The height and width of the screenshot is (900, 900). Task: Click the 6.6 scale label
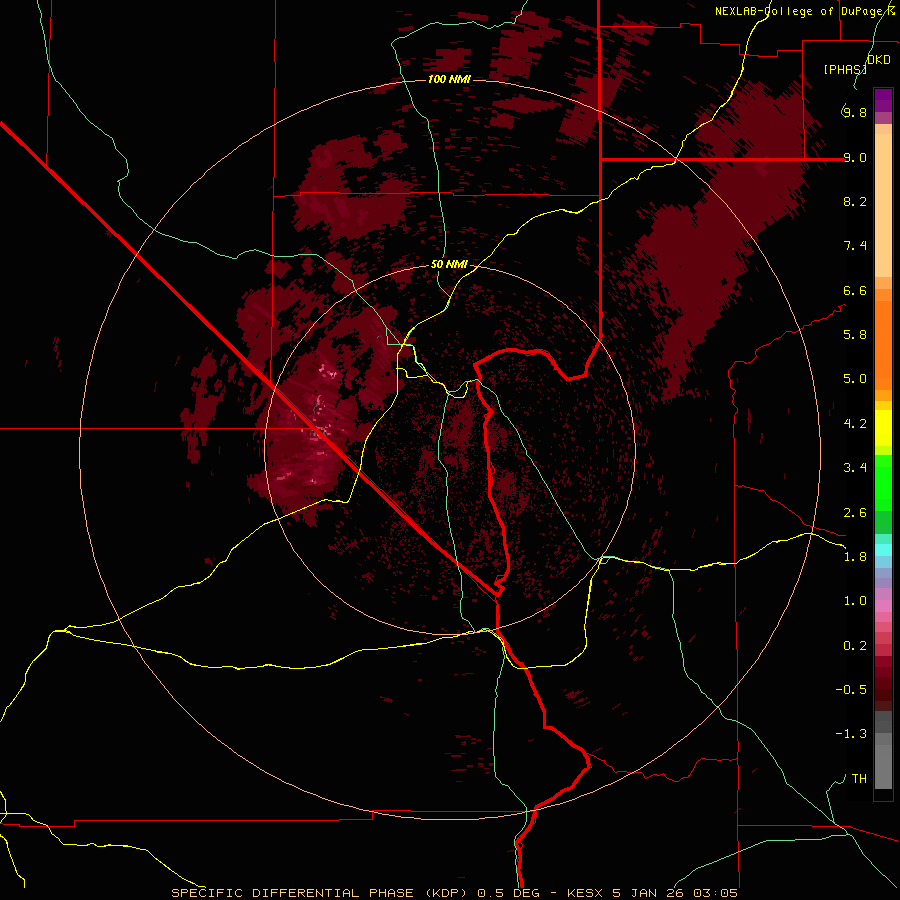[855, 290]
